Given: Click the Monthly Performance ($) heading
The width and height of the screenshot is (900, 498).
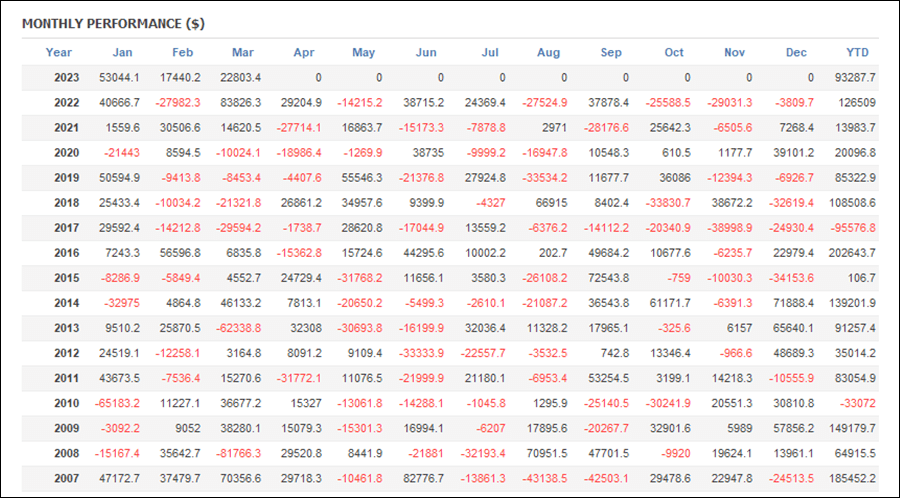Looking at the screenshot, I should [x=114, y=24].
